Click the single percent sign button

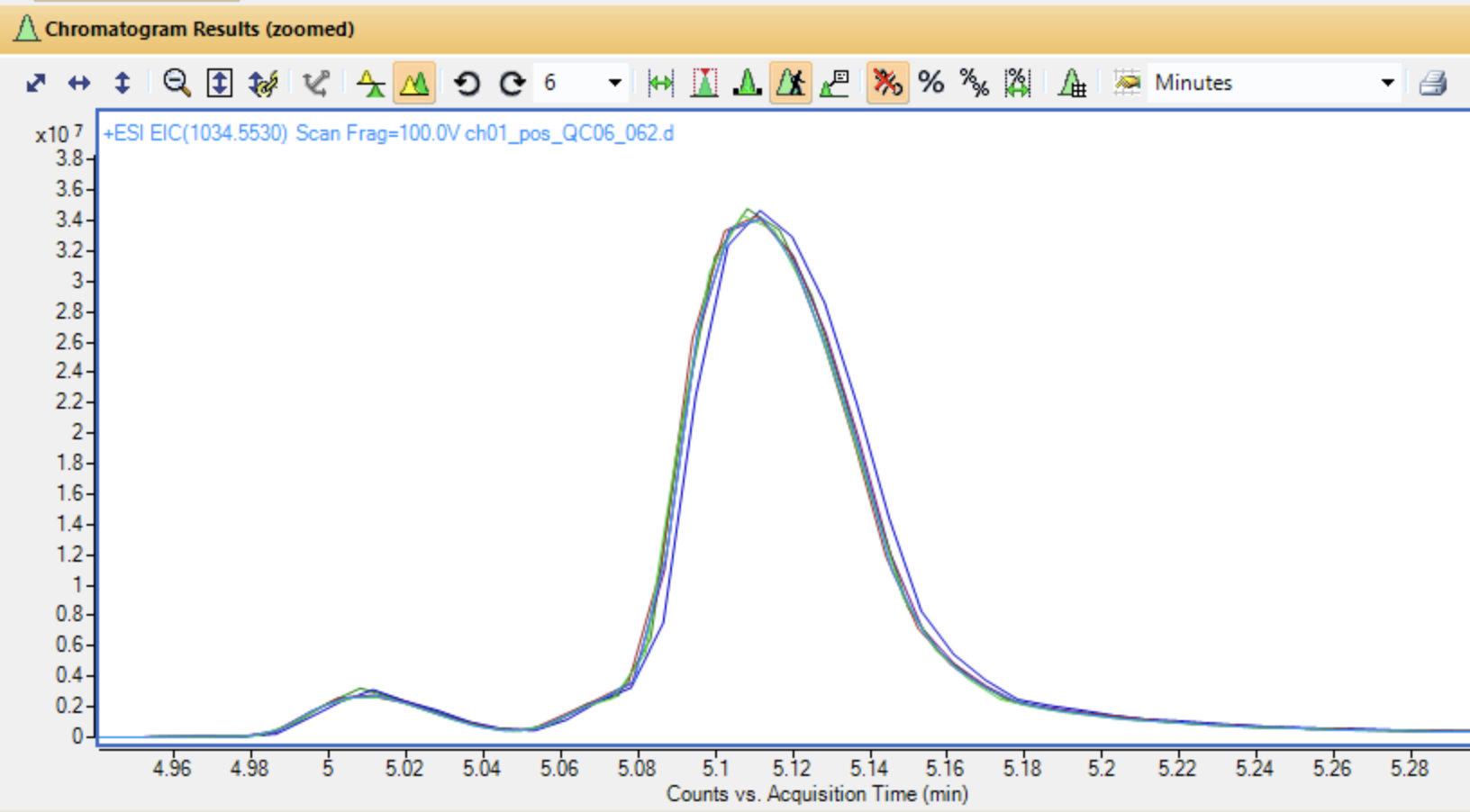point(931,84)
